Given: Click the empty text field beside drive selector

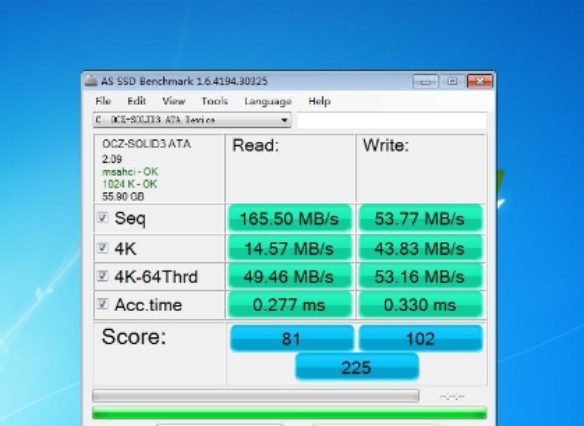Looking at the screenshot, I should point(392,120).
